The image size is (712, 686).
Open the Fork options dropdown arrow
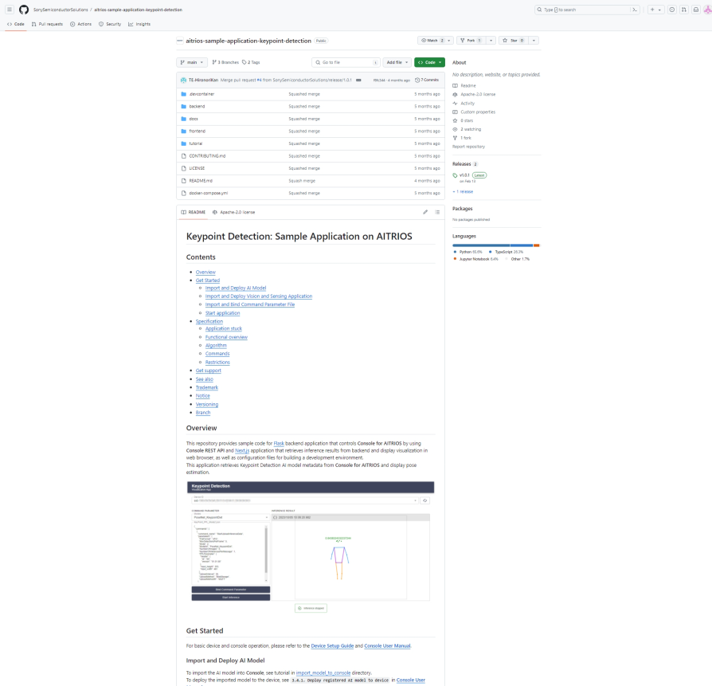click(x=491, y=40)
